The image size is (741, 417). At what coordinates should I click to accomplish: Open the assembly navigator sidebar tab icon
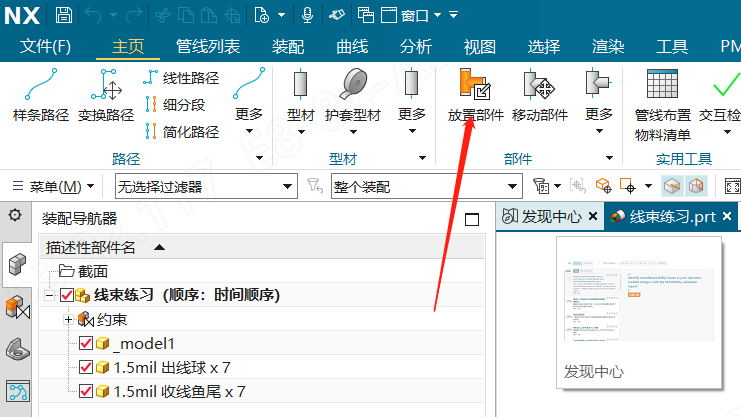click(x=17, y=265)
